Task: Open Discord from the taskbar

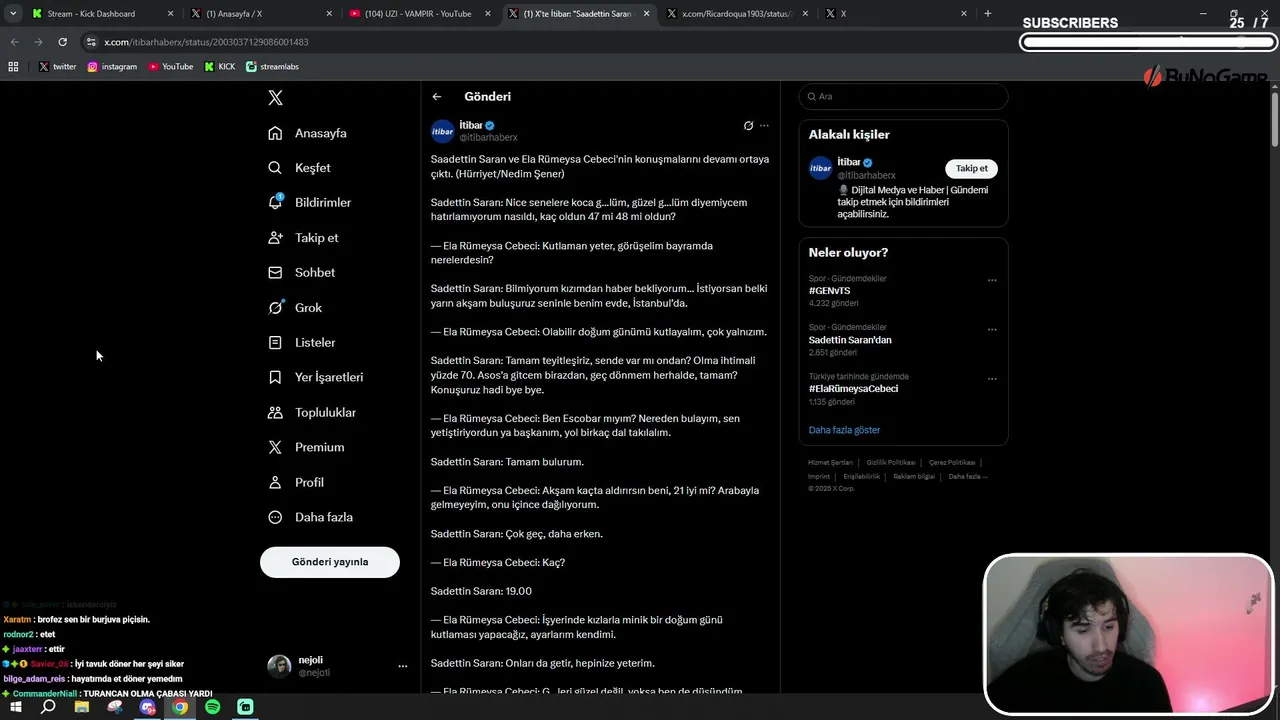Action: [148, 707]
